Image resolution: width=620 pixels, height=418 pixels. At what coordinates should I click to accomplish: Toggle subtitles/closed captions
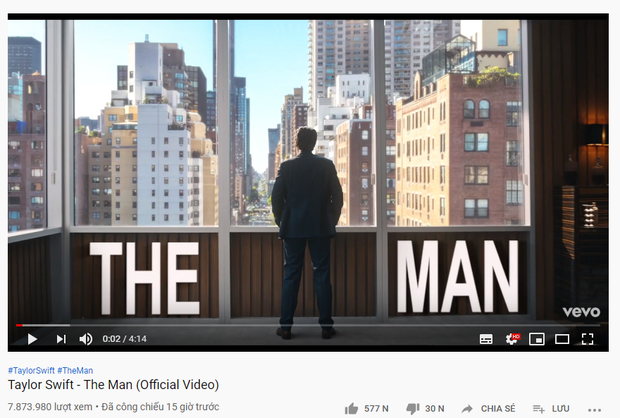pyautogui.click(x=486, y=339)
